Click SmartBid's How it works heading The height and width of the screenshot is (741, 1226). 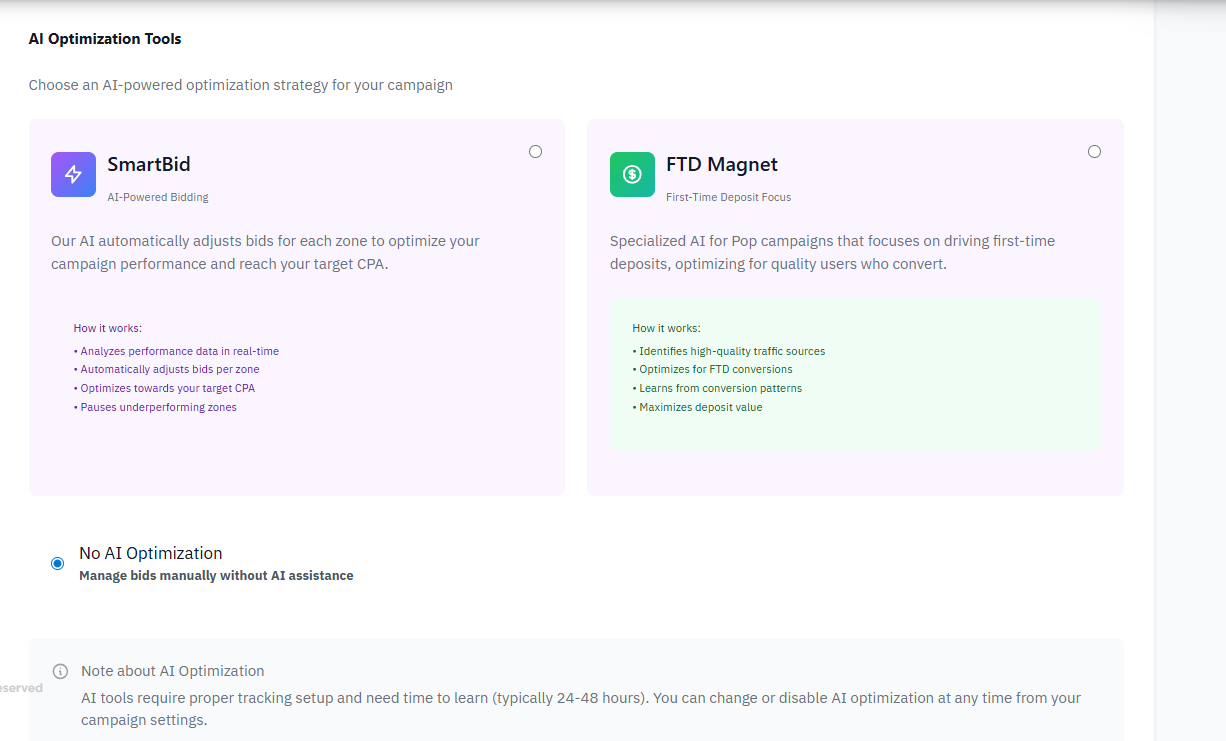(x=108, y=328)
